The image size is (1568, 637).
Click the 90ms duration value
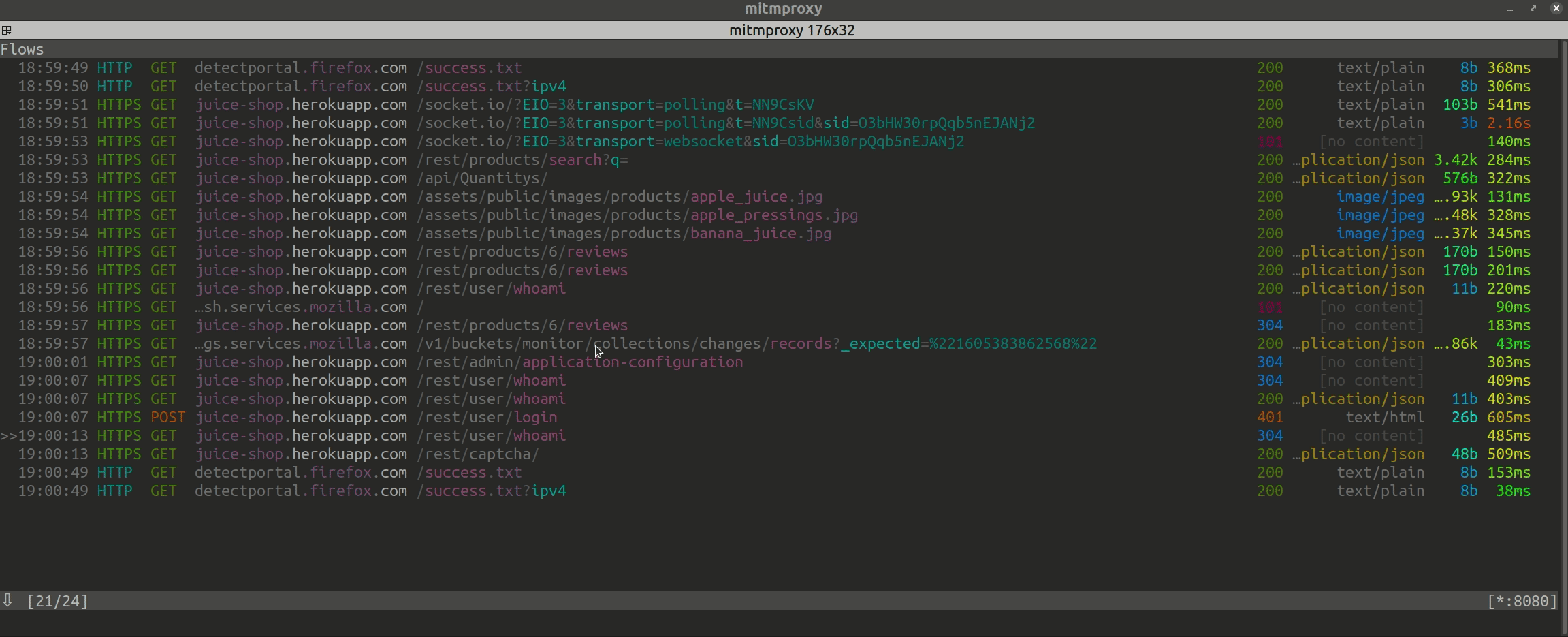tap(1514, 307)
